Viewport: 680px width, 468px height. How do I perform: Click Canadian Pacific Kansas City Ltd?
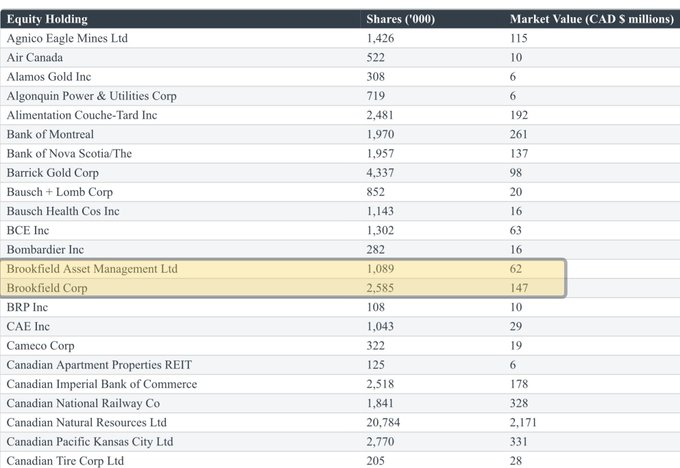click(90, 442)
